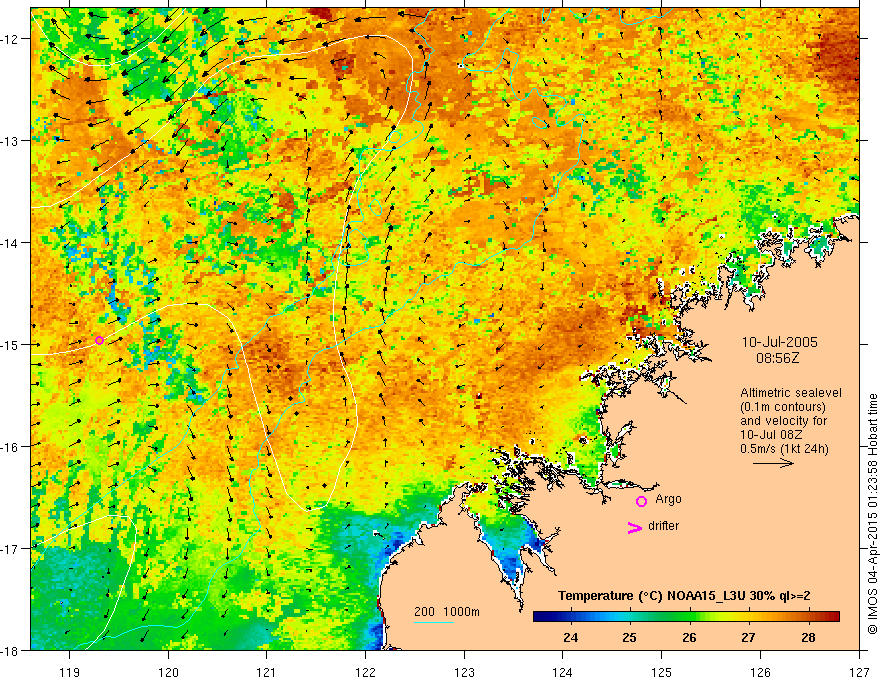Click longitude axis label 123
The height and width of the screenshot is (680, 880).
(464, 673)
